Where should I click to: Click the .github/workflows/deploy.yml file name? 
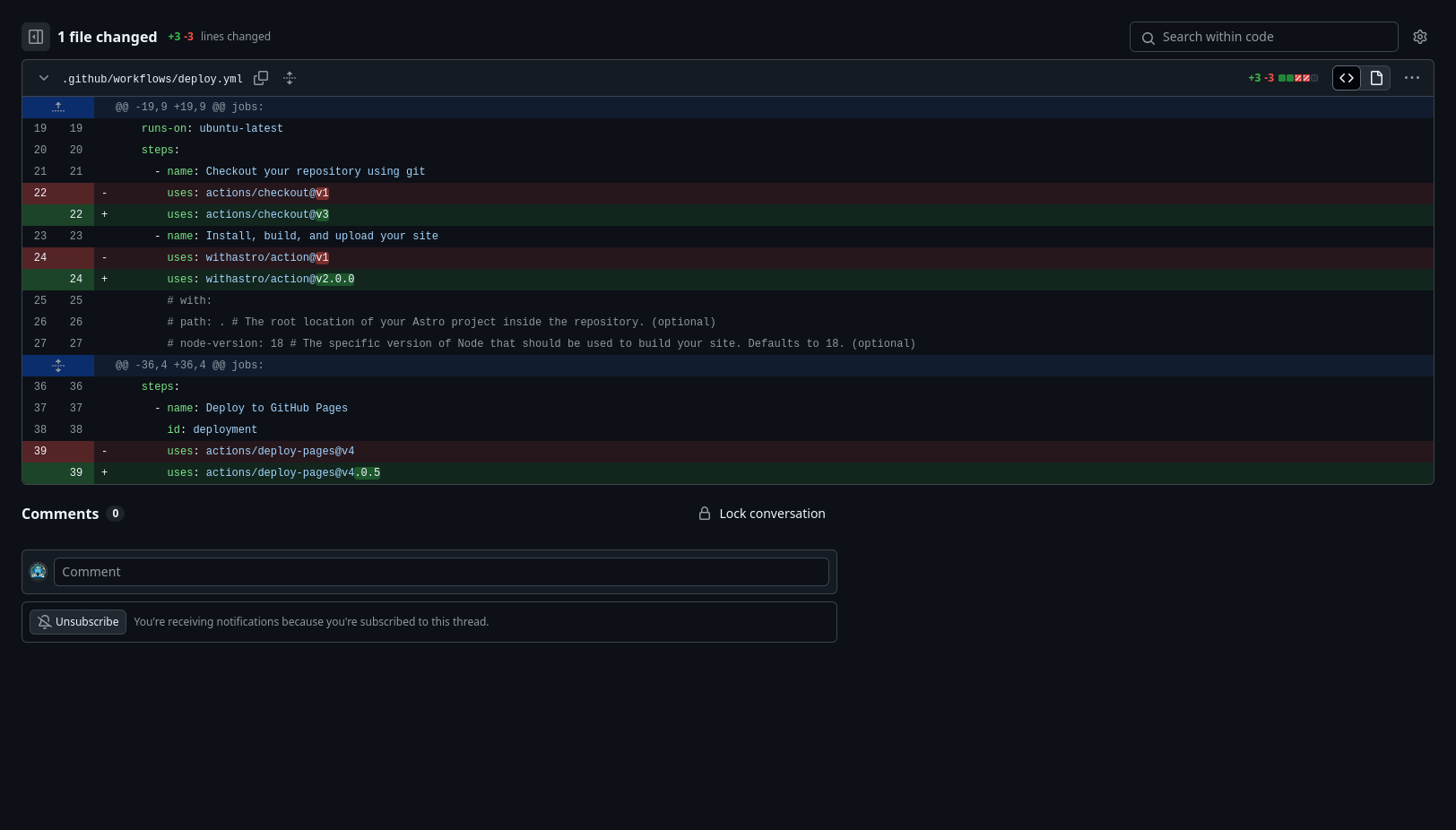152,79
